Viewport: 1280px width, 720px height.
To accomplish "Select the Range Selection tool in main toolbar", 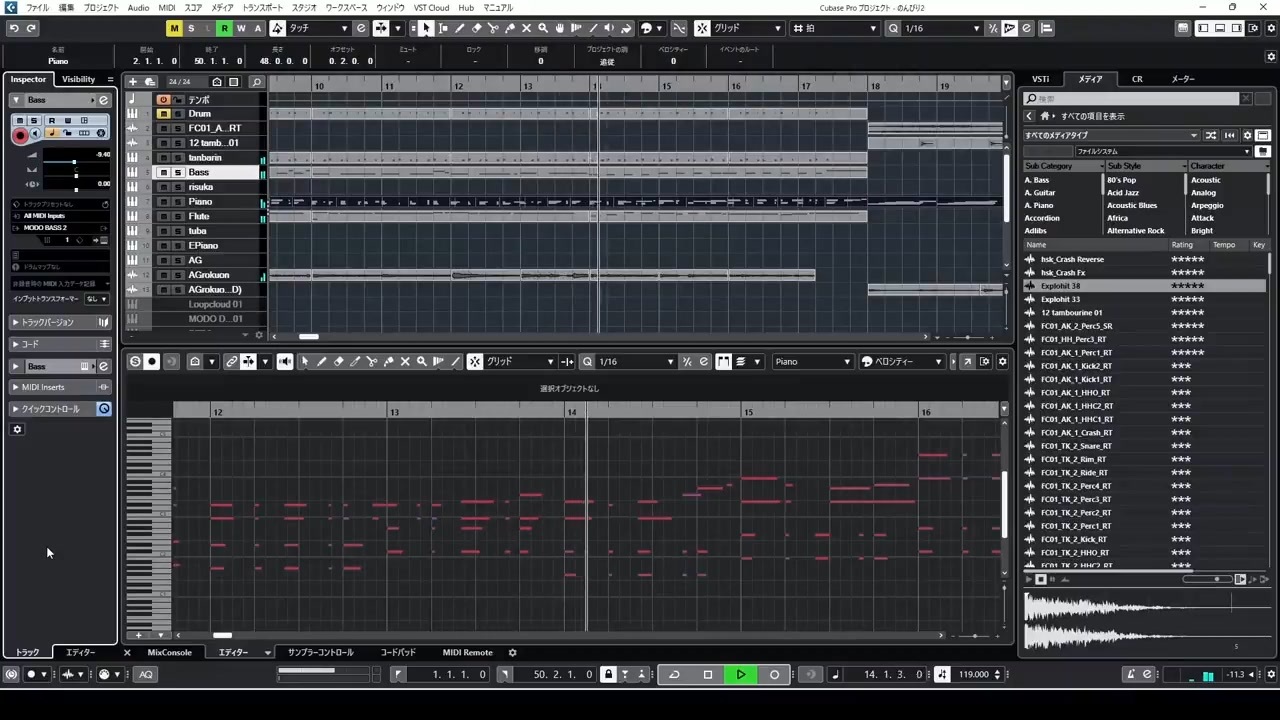I will coord(443,28).
